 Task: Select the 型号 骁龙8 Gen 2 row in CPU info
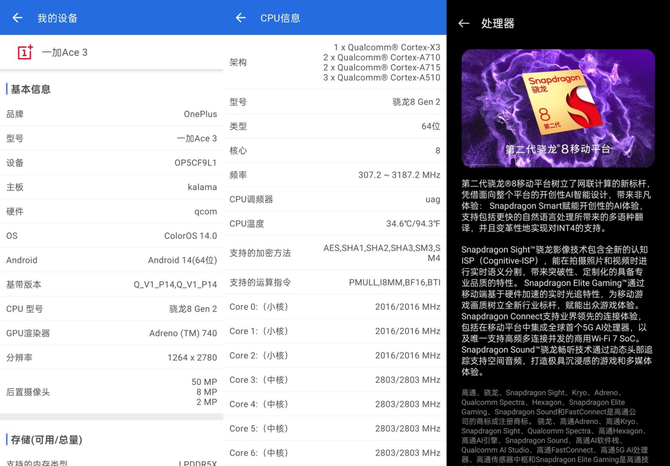coord(335,102)
